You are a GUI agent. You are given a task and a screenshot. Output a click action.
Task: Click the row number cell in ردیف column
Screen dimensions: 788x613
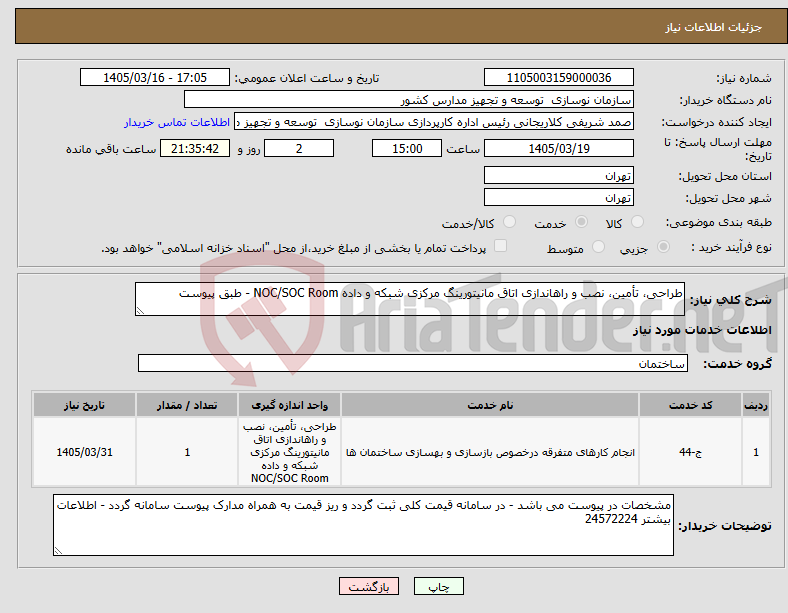point(756,452)
